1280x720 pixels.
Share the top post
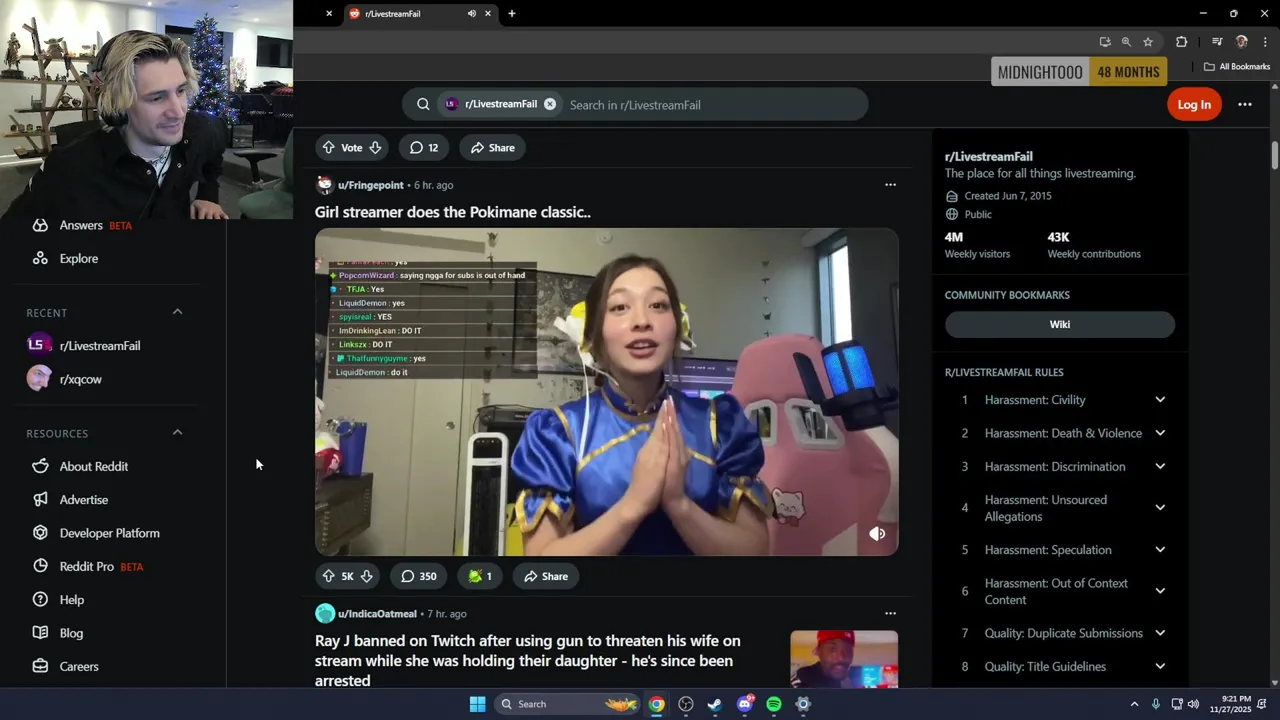click(x=492, y=148)
